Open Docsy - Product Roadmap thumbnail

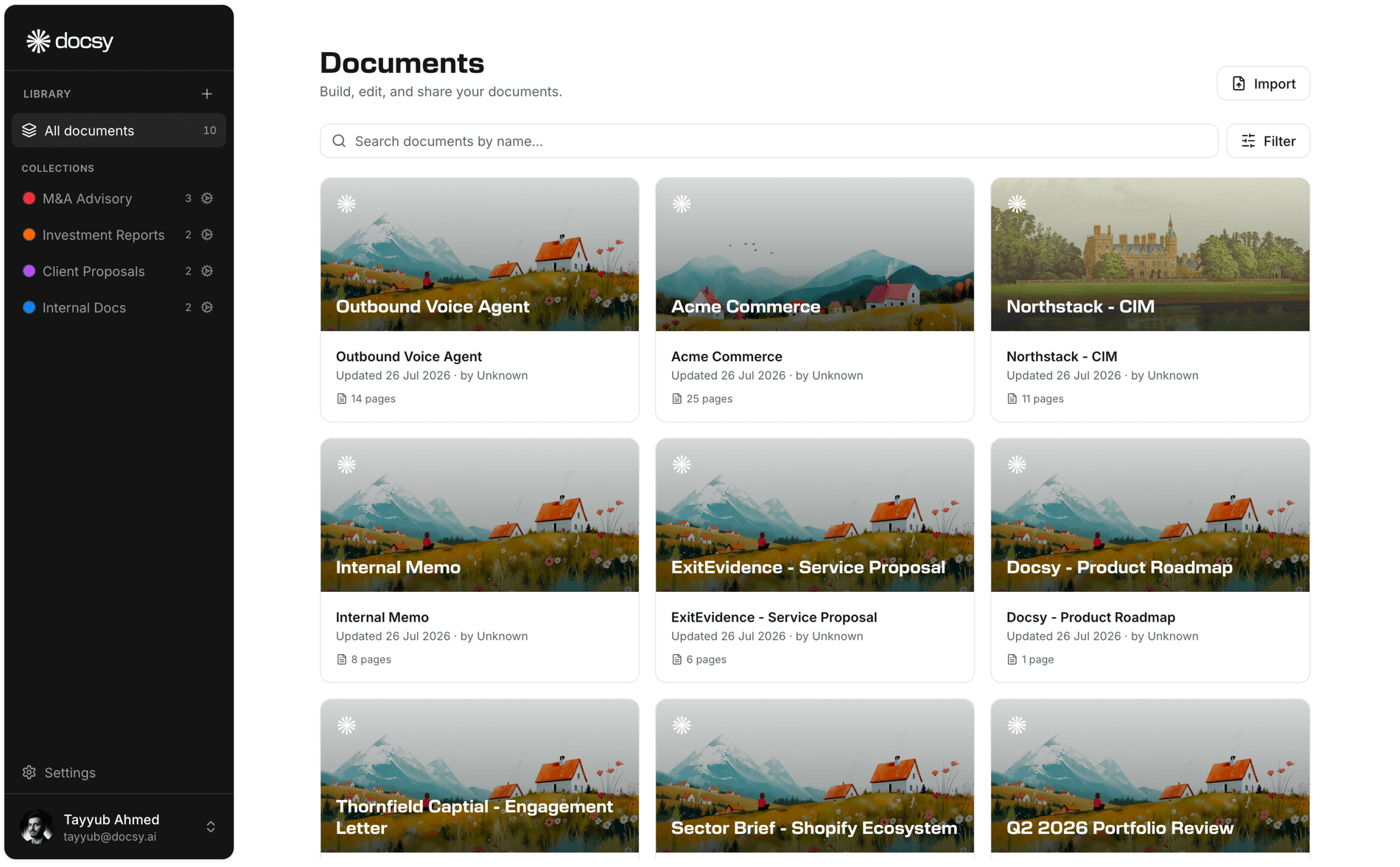click(x=1150, y=515)
